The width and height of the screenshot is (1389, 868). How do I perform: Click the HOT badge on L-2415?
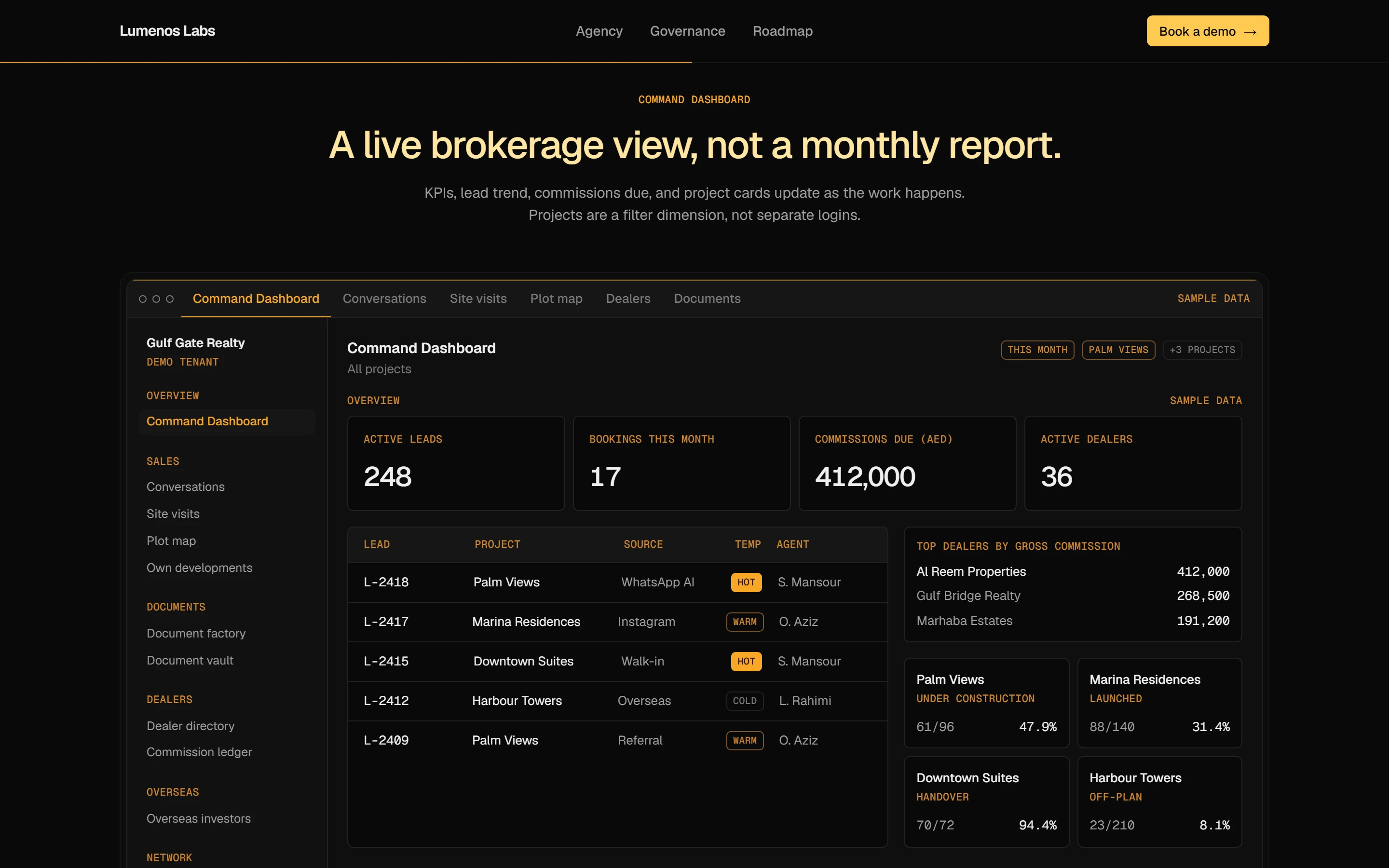tap(746, 661)
